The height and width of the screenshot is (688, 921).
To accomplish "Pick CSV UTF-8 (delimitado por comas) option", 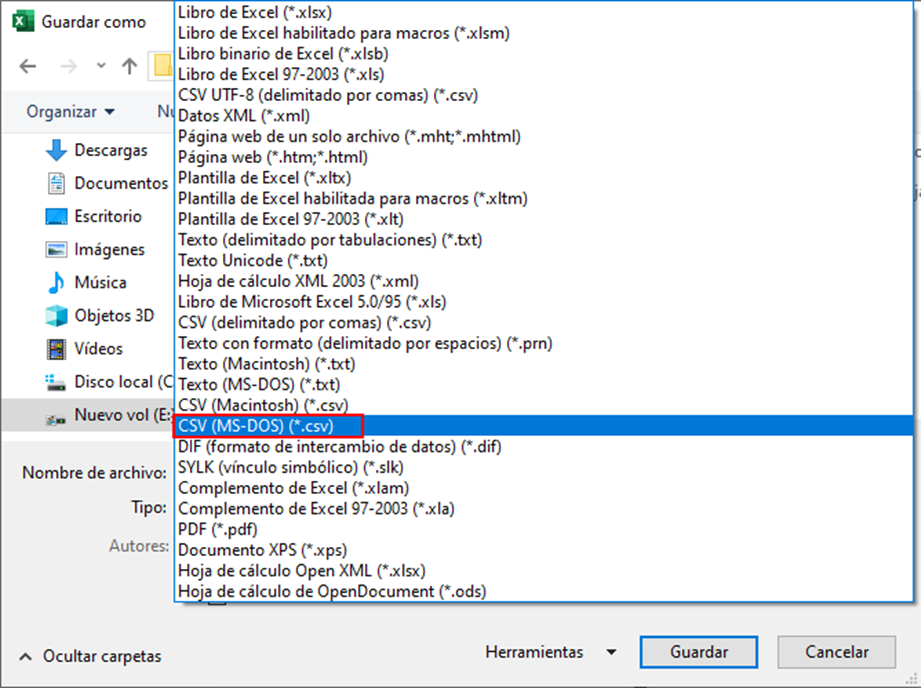I will 328,95.
